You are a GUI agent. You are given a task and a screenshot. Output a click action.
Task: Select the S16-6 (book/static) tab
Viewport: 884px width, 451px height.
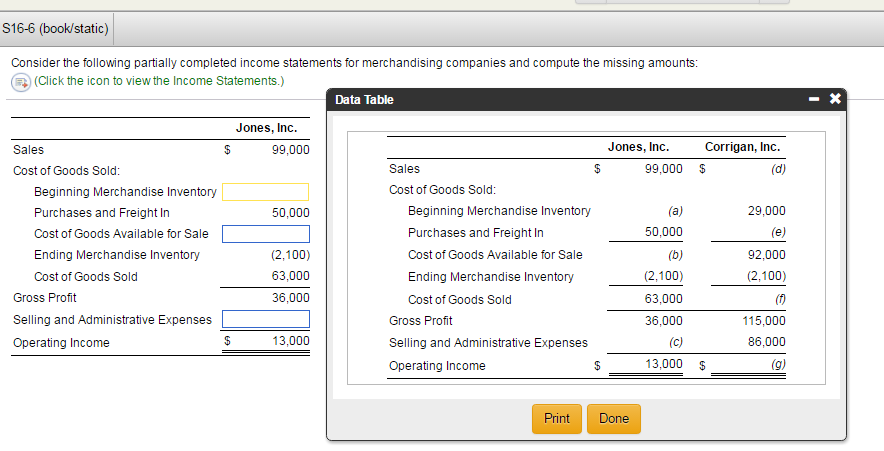(x=56, y=29)
